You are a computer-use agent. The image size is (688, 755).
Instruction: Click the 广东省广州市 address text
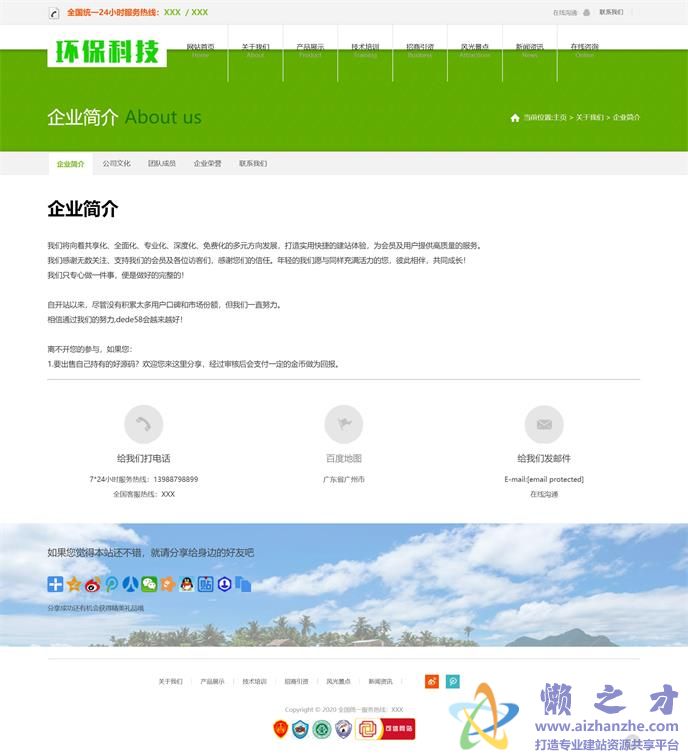344,480
